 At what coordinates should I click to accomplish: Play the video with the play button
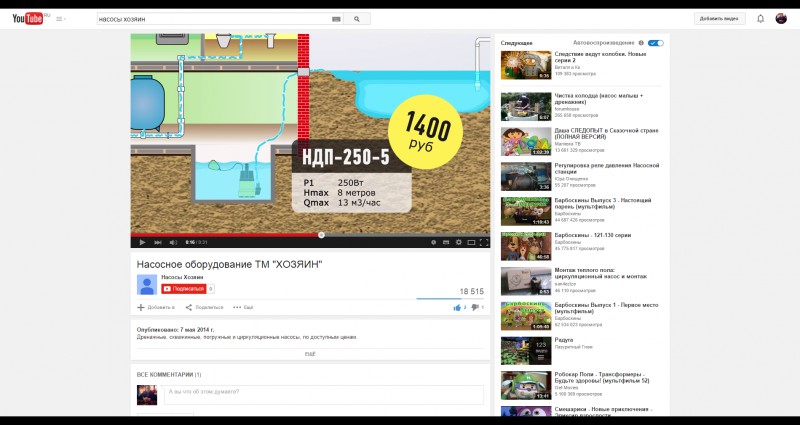142,242
